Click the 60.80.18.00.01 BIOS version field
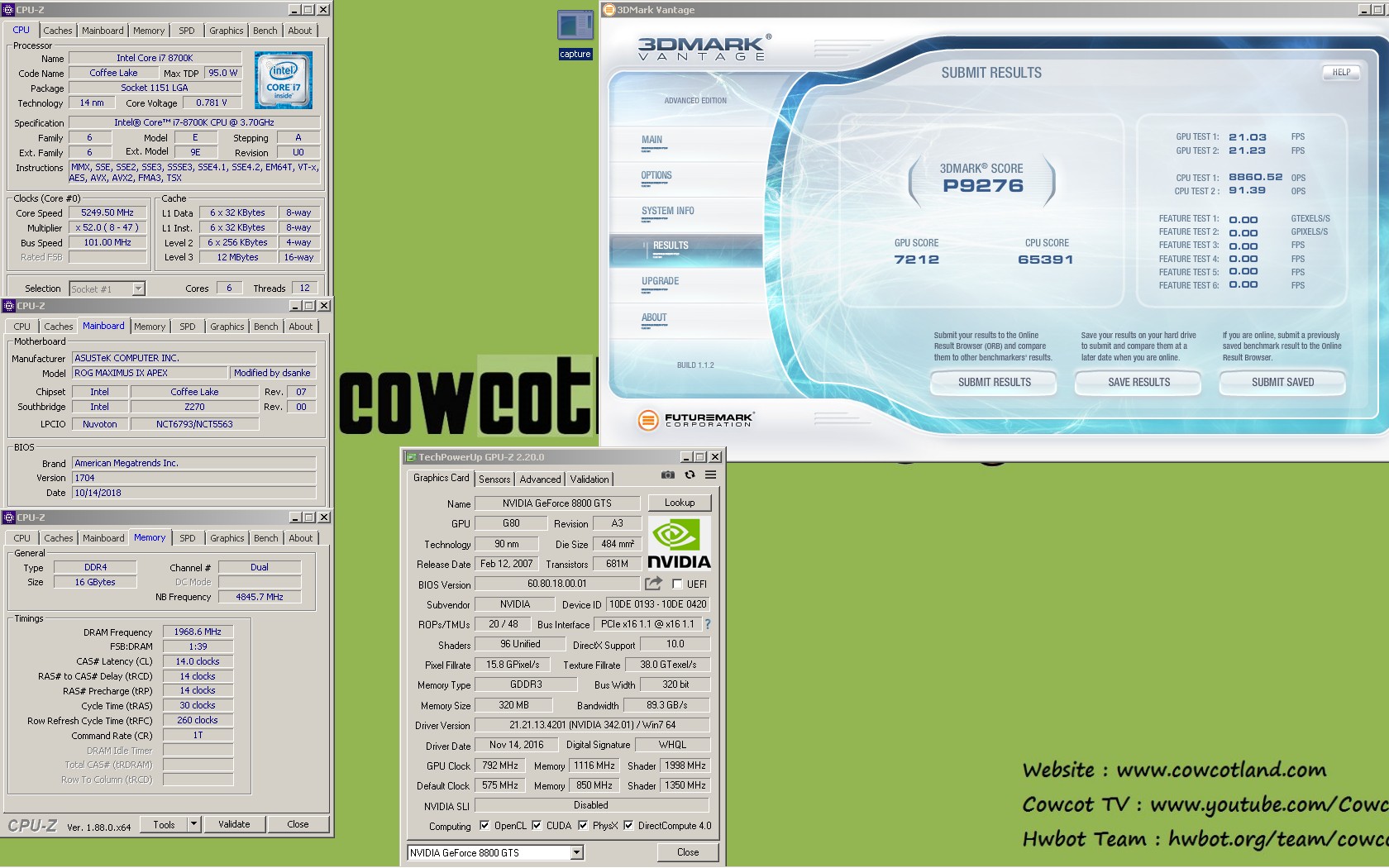The height and width of the screenshot is (868, 1389). [557, 584]
